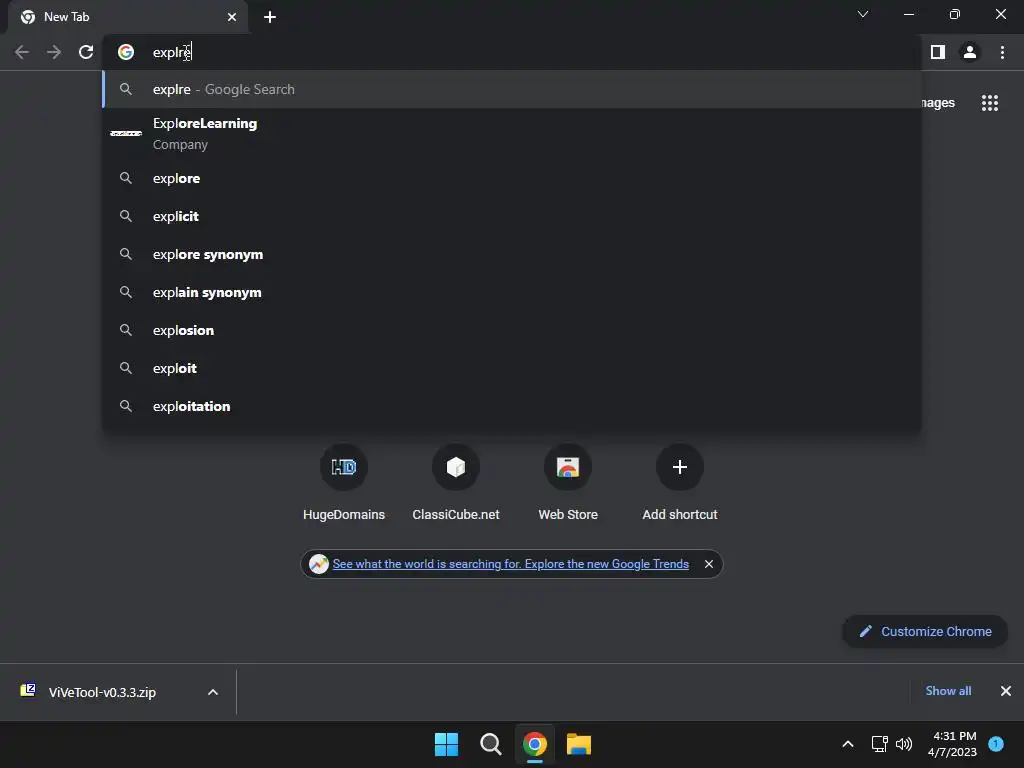Open taskbar Search
The height and width of the screenshot is (768, 1024).
pos(490,744)
